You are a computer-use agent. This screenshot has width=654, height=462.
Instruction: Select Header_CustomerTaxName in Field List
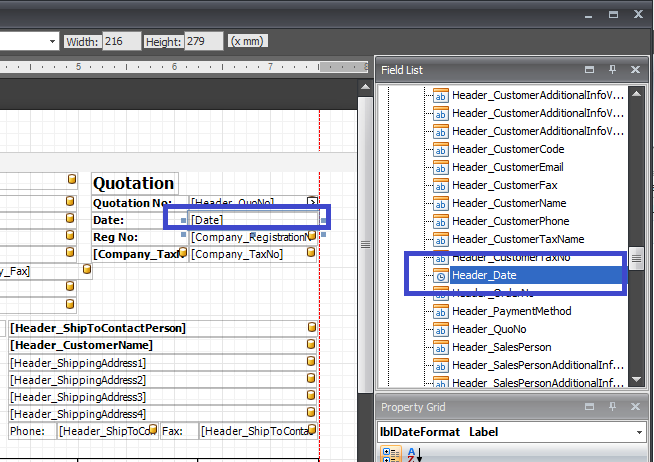[518, 239]
